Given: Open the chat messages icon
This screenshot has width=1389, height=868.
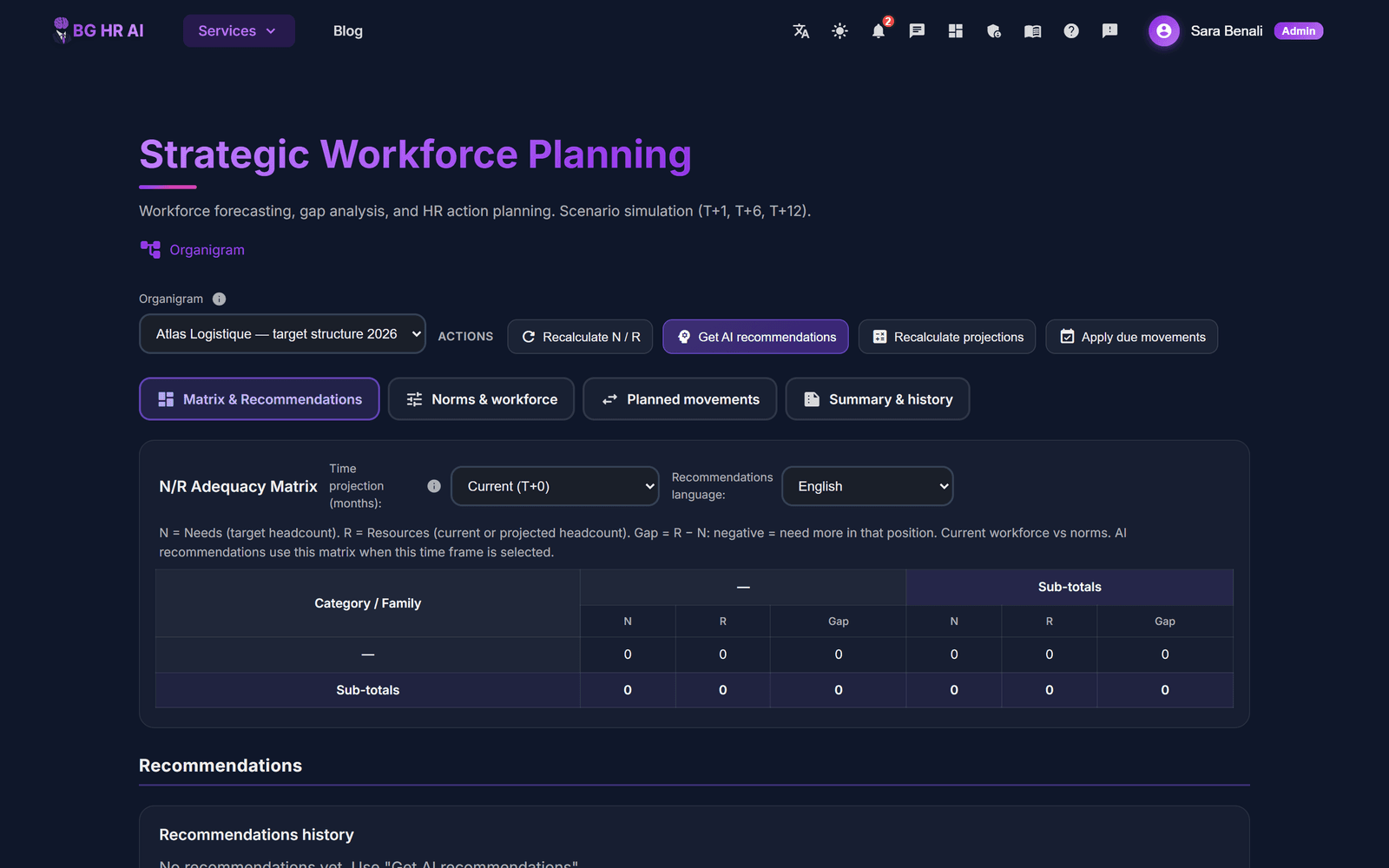Looking at the screenshot, I should pyautogui.click(x=917, y=31).
